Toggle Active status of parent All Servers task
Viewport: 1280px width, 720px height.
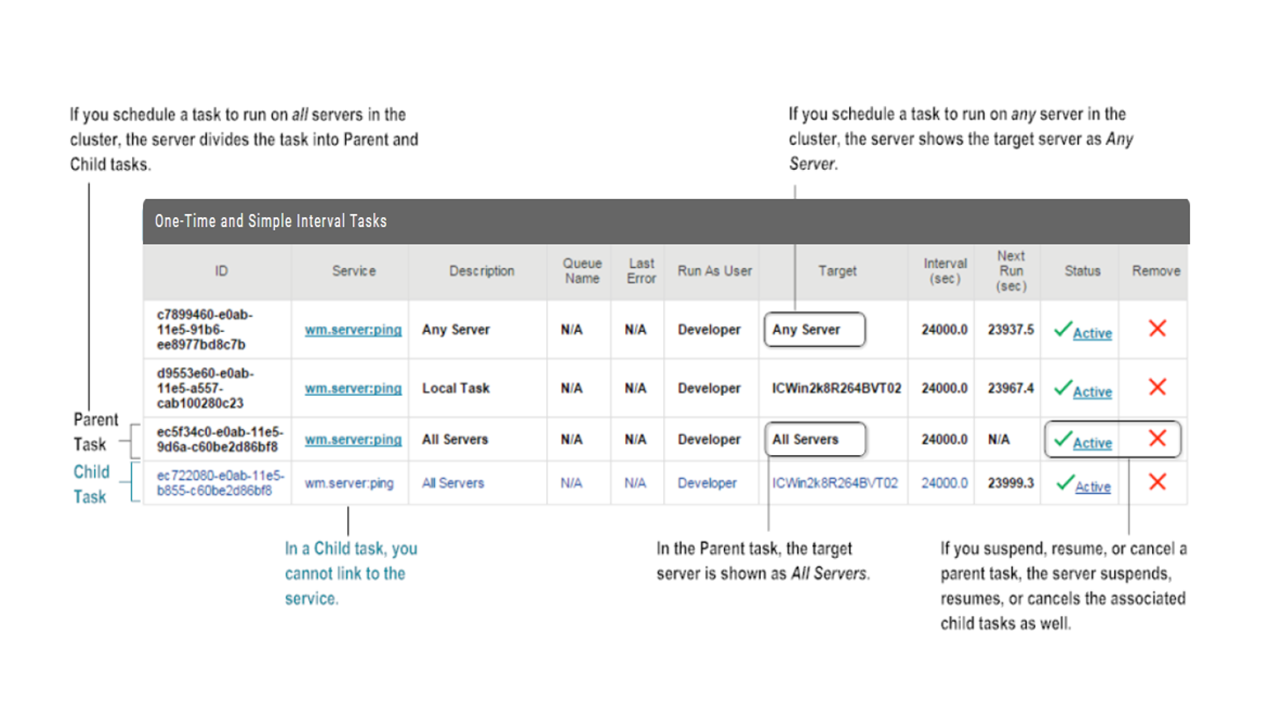(1092, 443)
